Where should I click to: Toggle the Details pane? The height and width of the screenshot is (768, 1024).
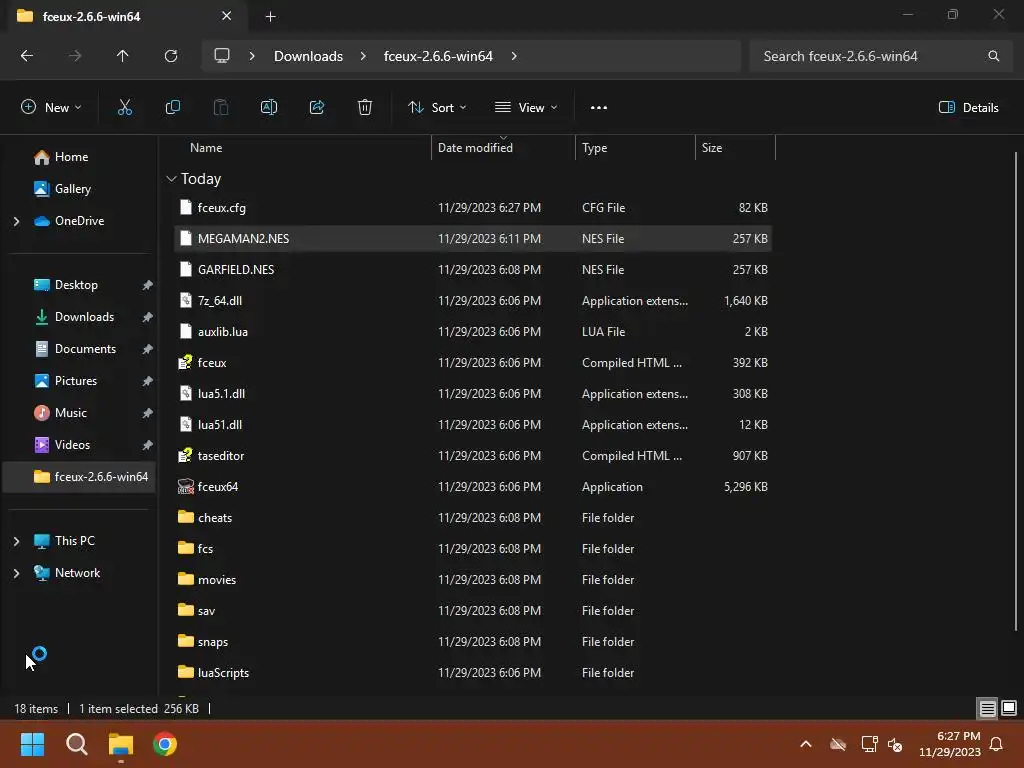pos(968,108)
